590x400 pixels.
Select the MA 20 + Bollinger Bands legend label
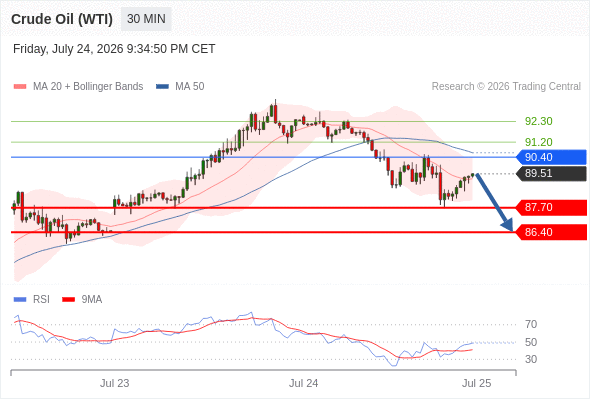pos(88,87)
